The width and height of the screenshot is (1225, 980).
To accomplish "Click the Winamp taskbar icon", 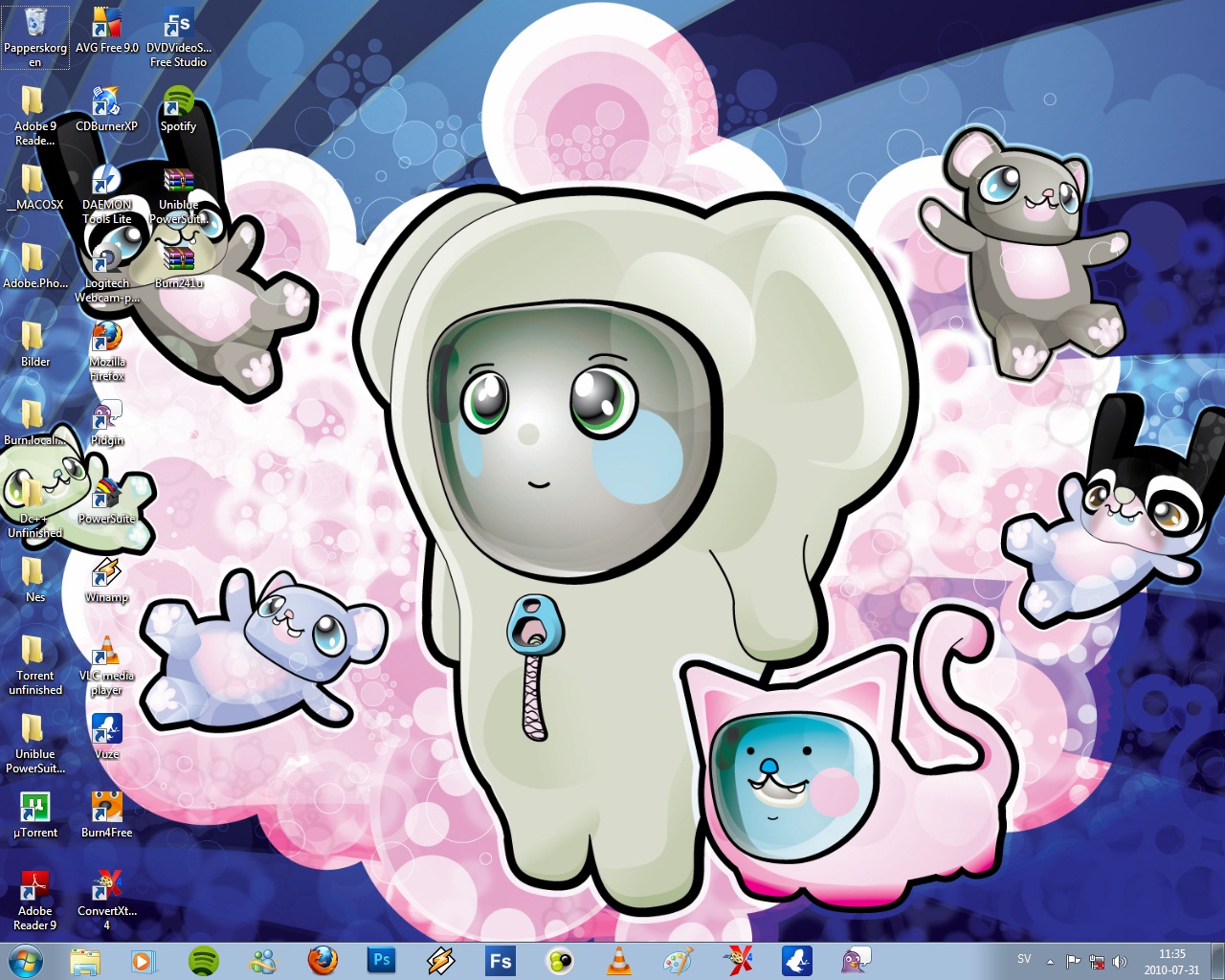I will point(440,960).
